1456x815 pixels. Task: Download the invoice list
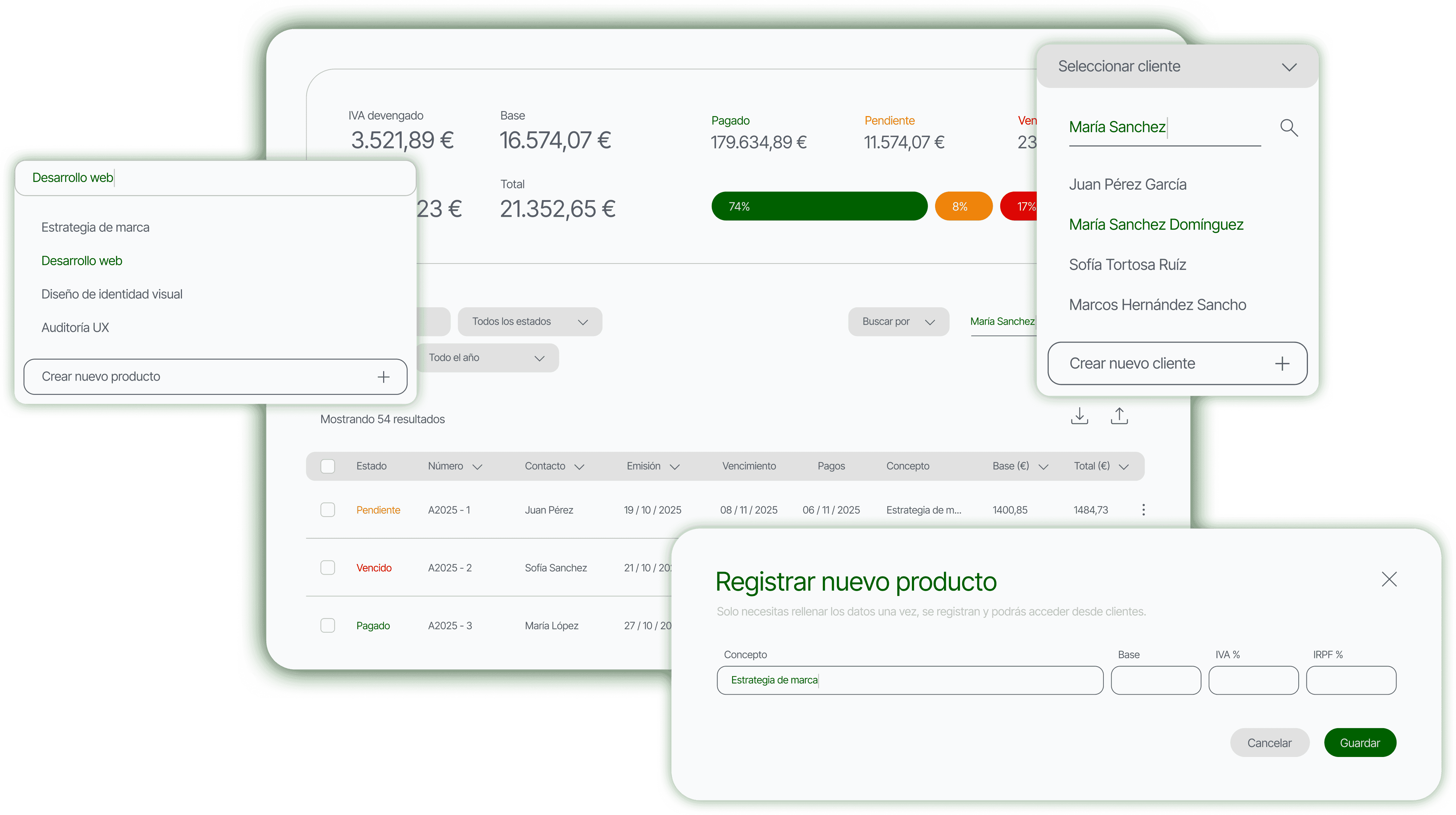(x=1080, y=416)
